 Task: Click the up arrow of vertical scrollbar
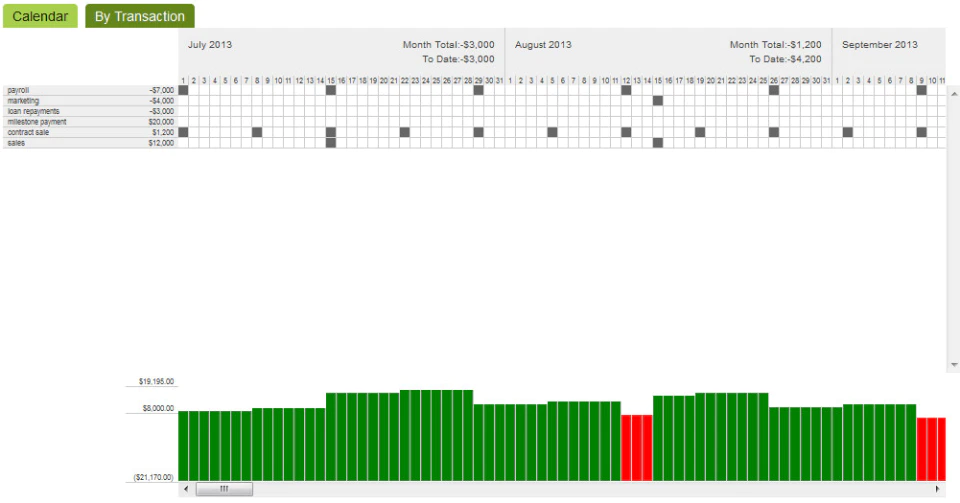tap(954, 94)
